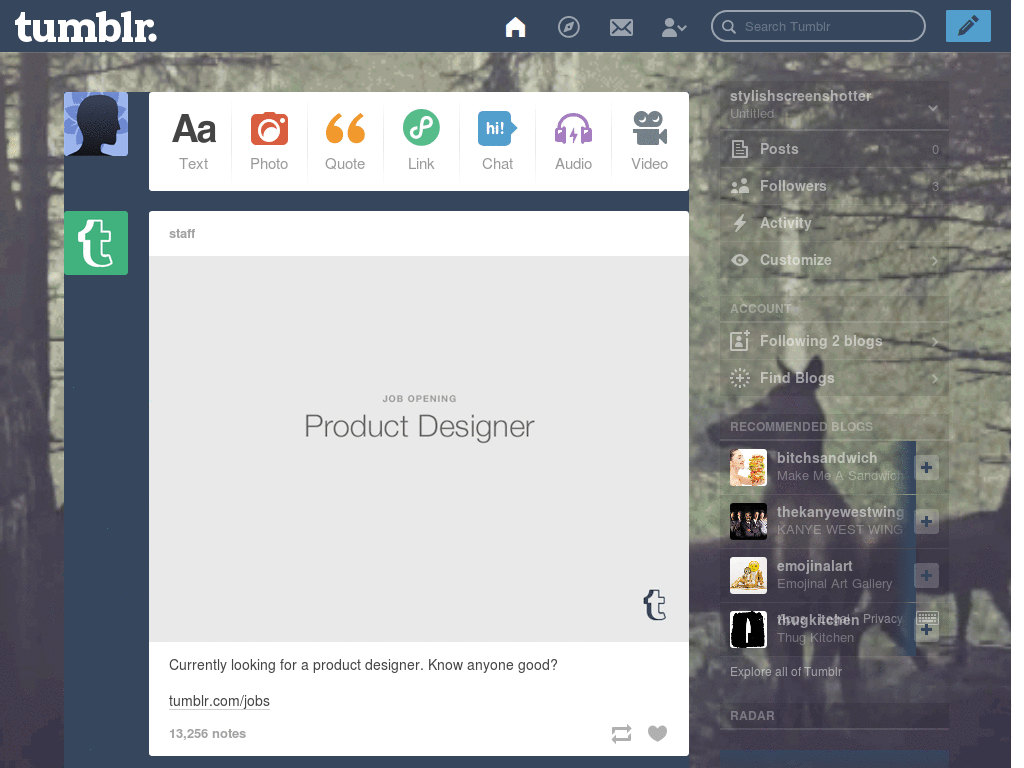Click your user avatar silhouette
This screenshot has height=768, width=1024.
(x=96, y=124)
